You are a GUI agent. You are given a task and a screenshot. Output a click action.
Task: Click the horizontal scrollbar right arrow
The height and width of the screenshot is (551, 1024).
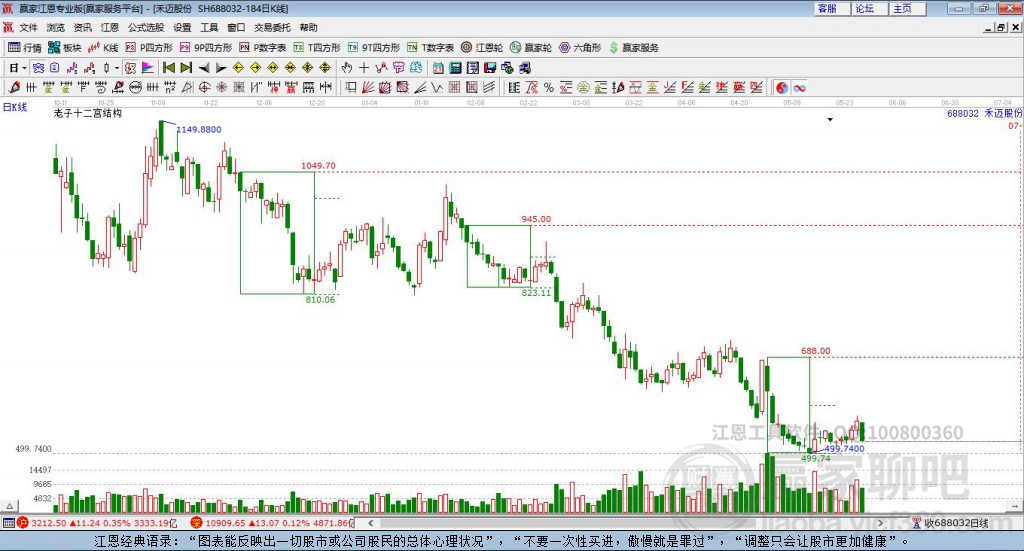[x=880, y=523]
